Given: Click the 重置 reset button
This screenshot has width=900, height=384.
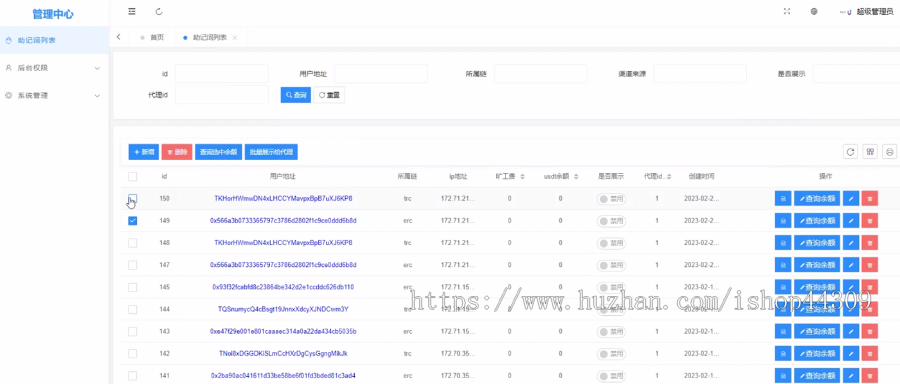Looking at the screenshot, I should pos(329,95).
